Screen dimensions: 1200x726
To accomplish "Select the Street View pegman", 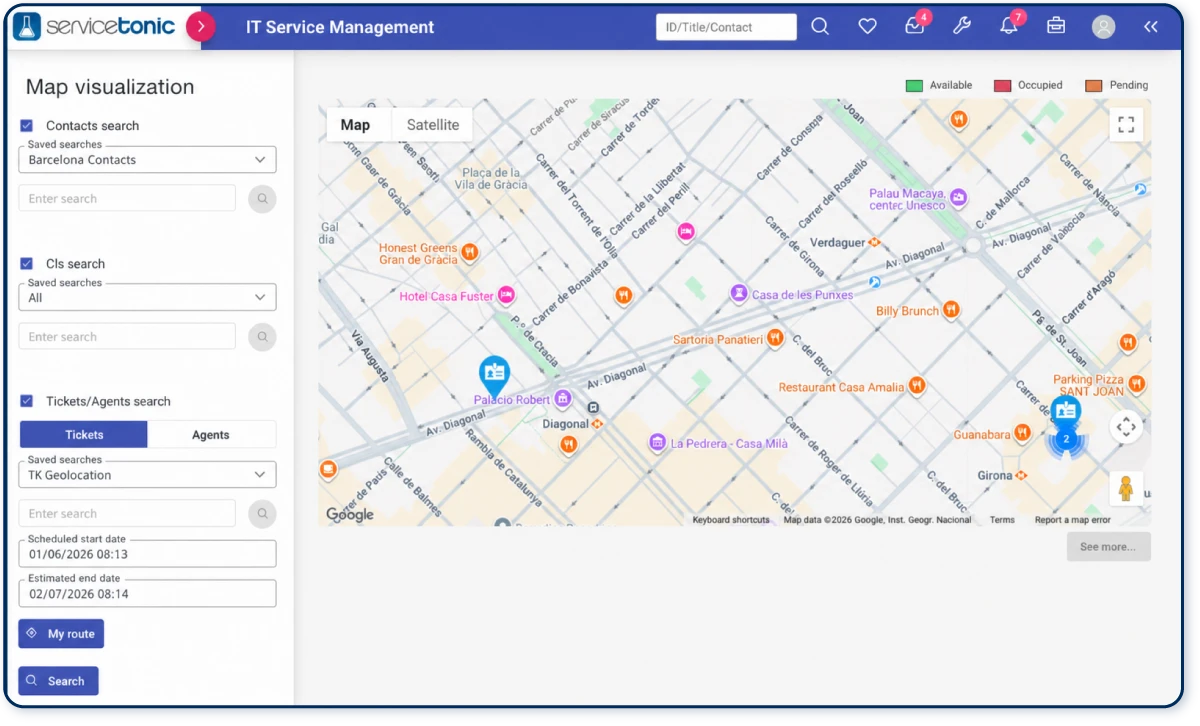I will click(1126, 489).
